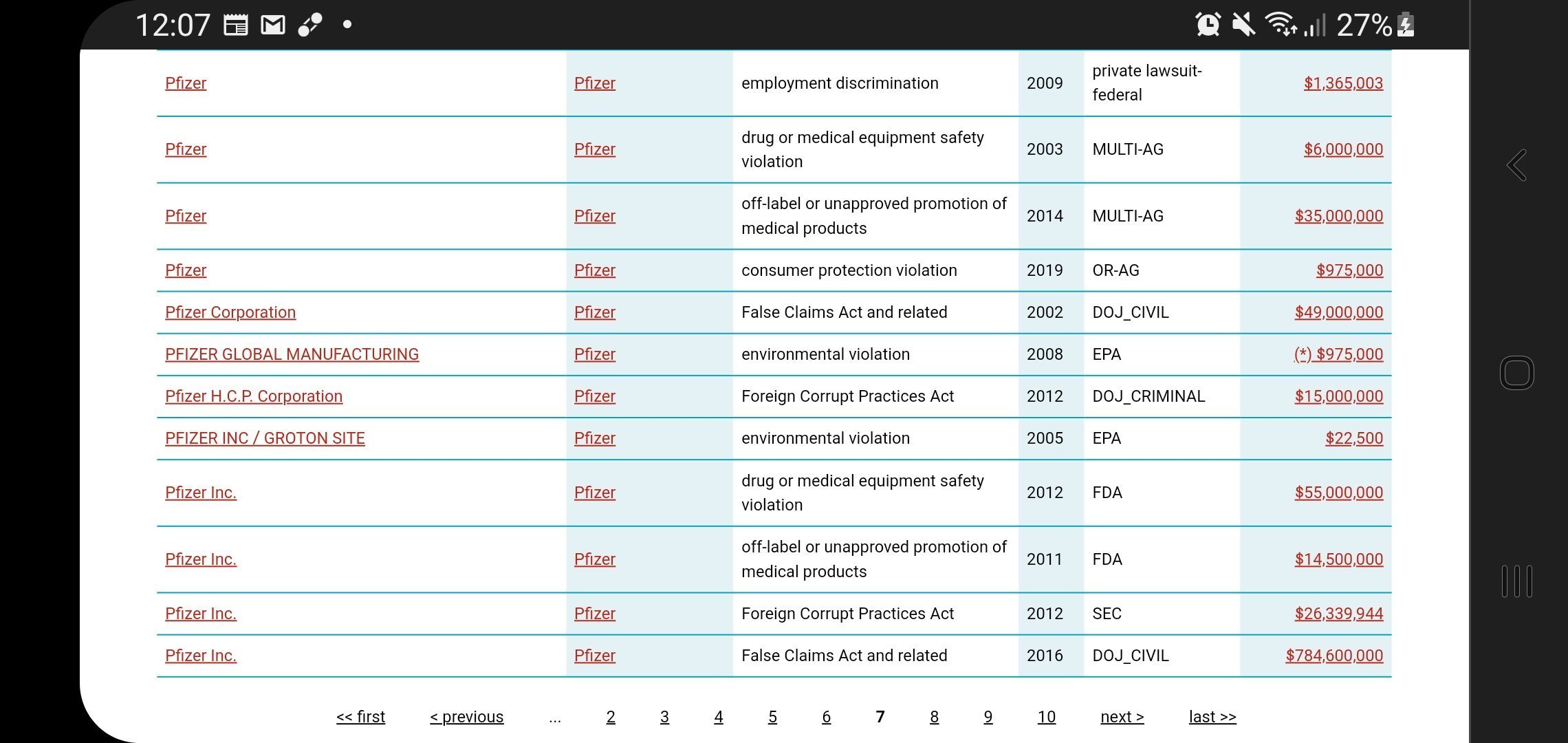Jump to the last results page

[1212, 717]
